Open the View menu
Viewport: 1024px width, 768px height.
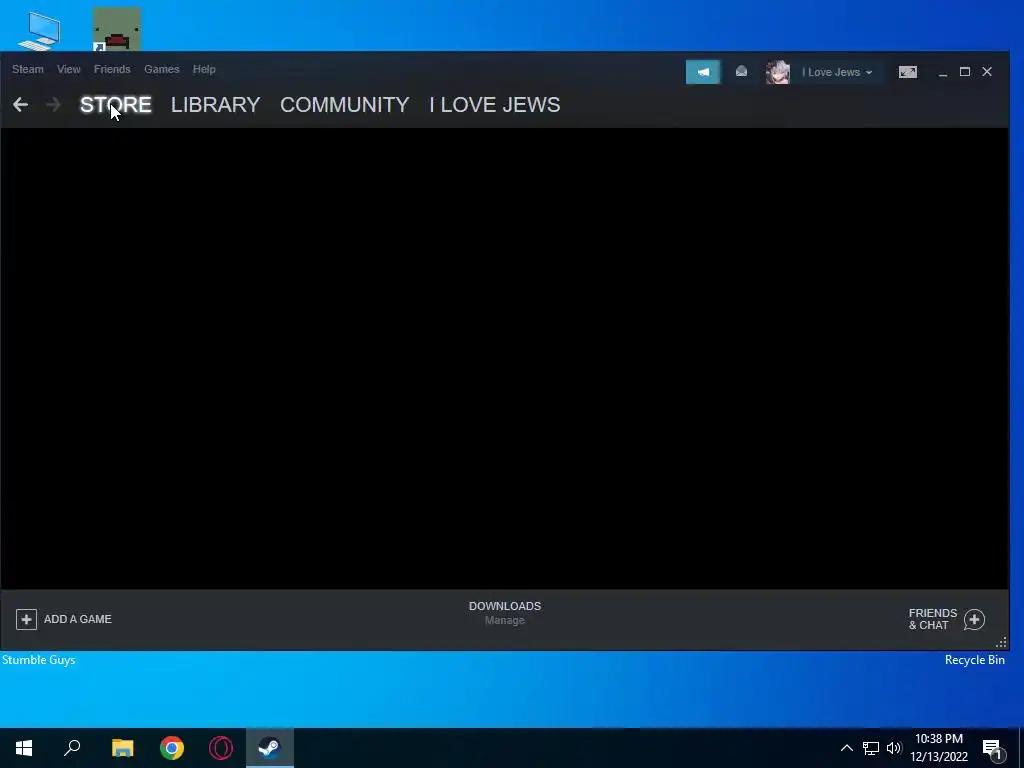point(69,69)
